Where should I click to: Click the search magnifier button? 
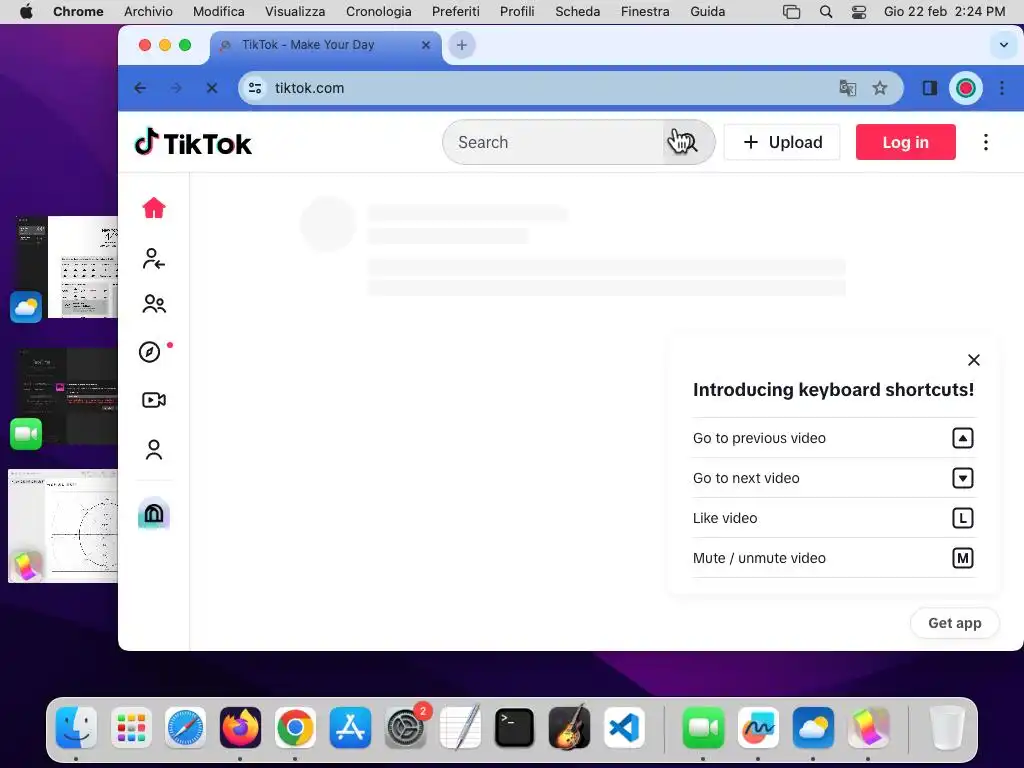688,142
